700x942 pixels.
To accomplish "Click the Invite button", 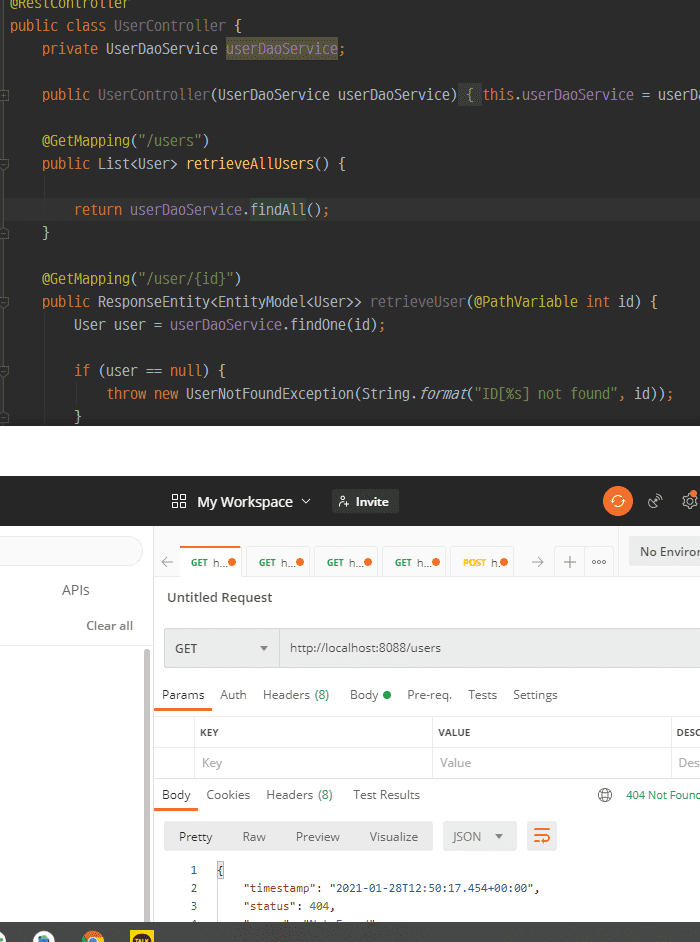I will point(365,501).
